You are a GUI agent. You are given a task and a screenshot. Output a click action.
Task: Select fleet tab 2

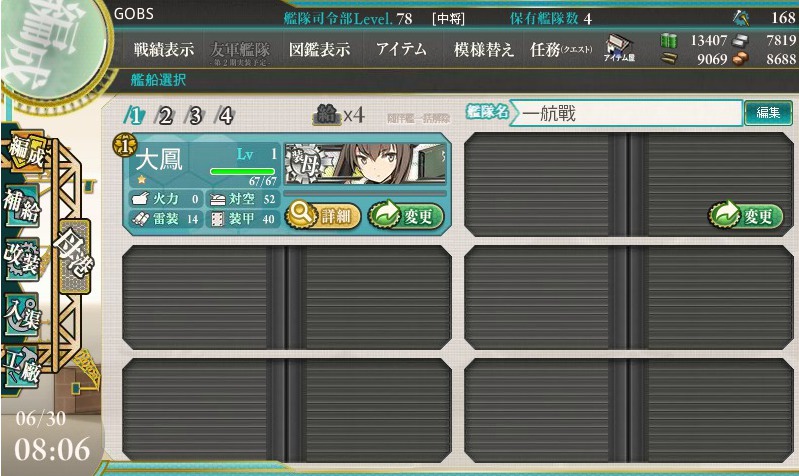[165, 116]
